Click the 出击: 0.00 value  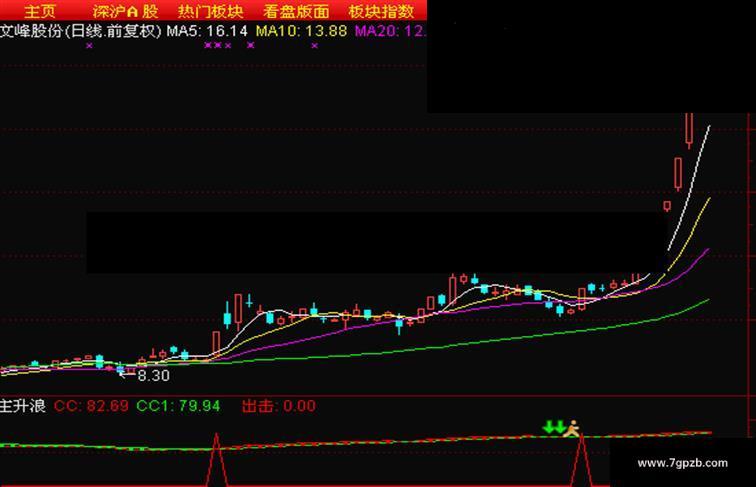(279, 406)
